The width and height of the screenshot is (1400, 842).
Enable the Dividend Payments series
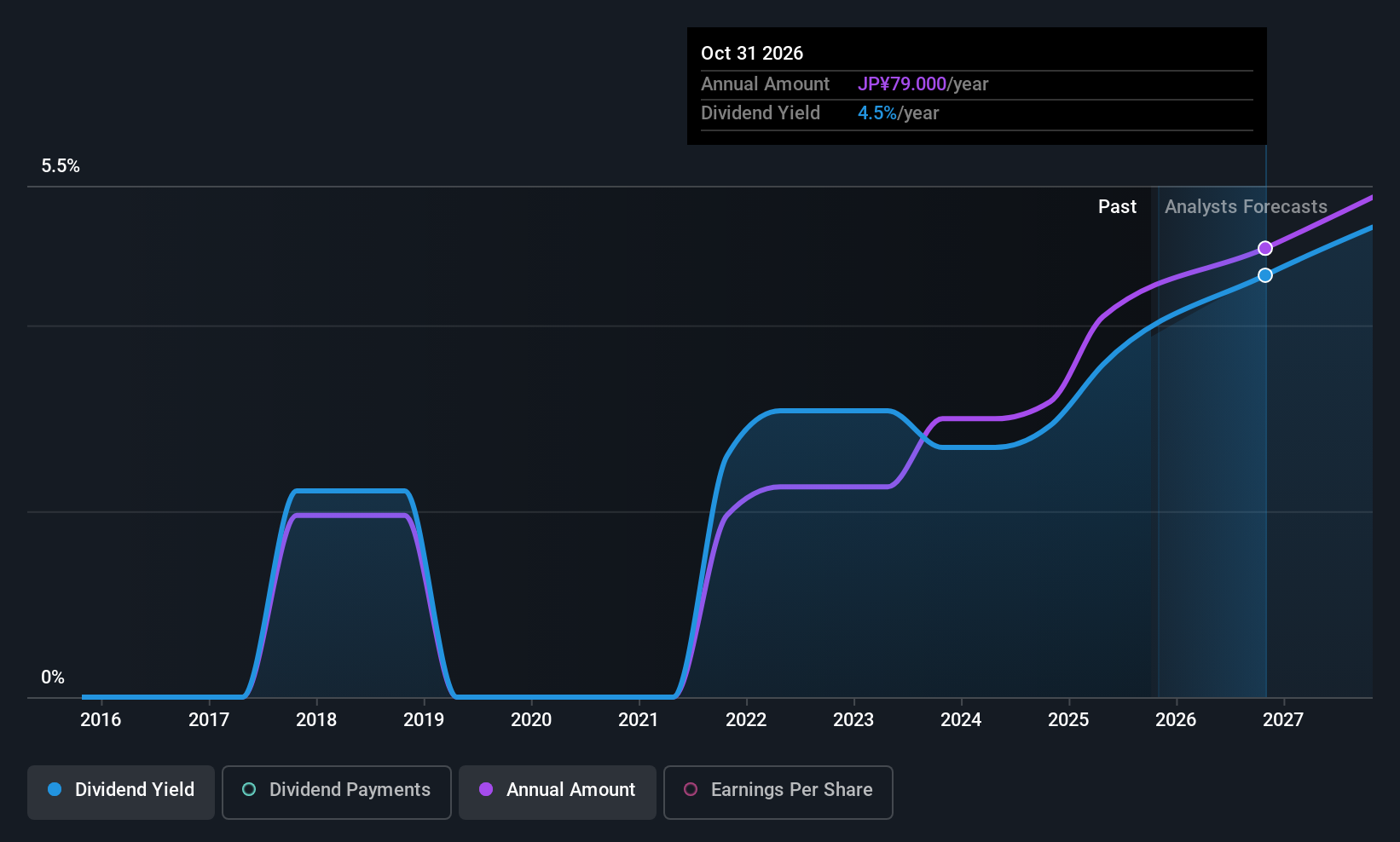[x=336, y=792]
